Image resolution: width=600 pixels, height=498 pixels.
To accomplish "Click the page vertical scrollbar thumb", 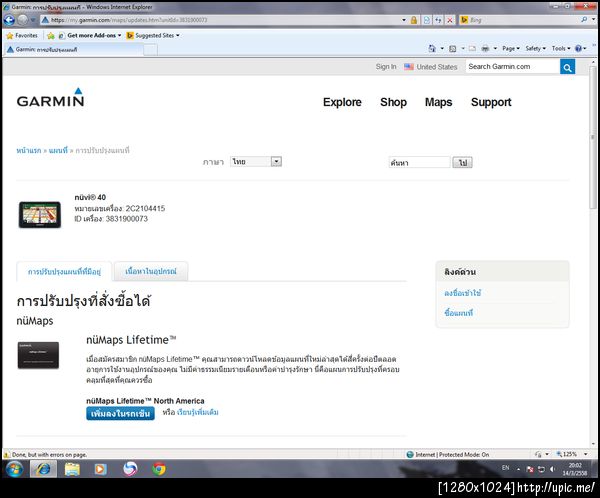I will [593, 137].
